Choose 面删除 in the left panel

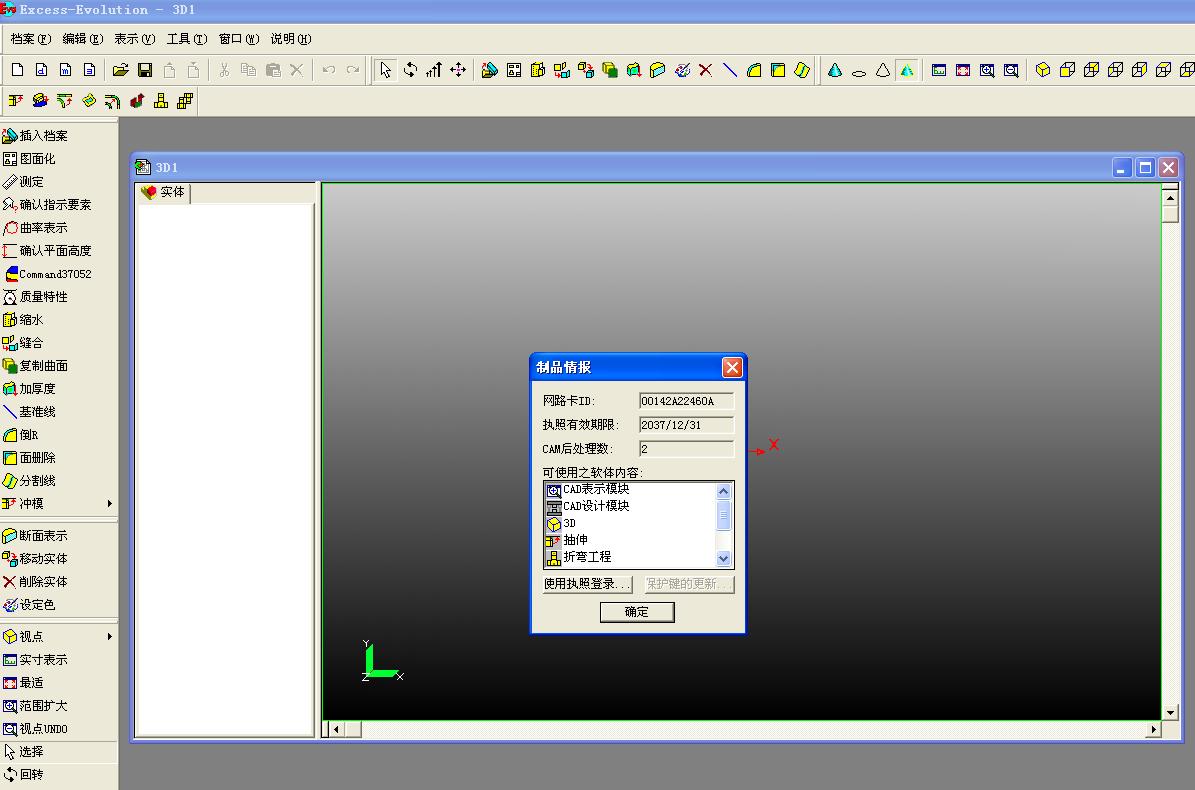[x=29, y=458]
